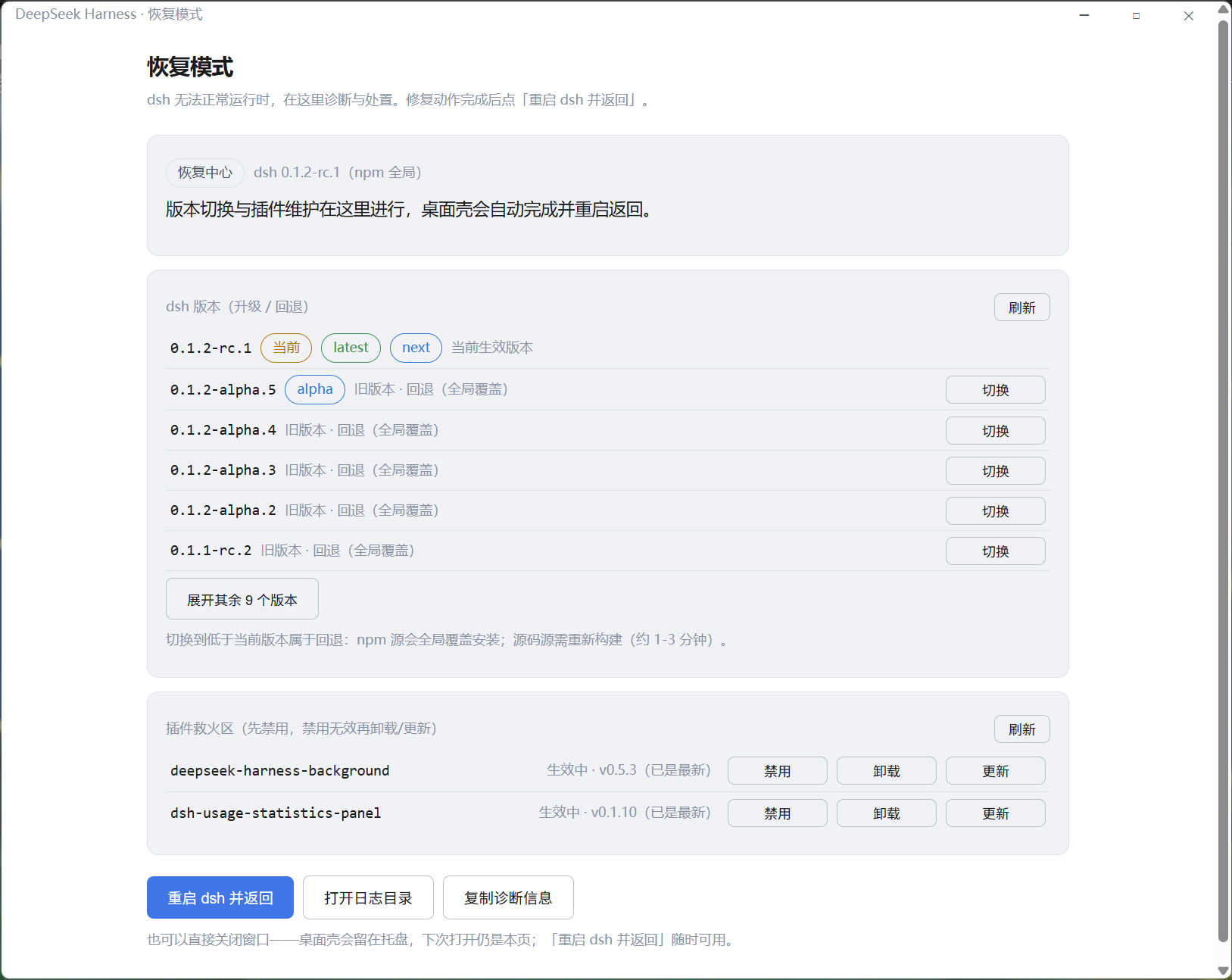Click the blue next tag
Screen dimensions: 1232x980
(416, 348)
